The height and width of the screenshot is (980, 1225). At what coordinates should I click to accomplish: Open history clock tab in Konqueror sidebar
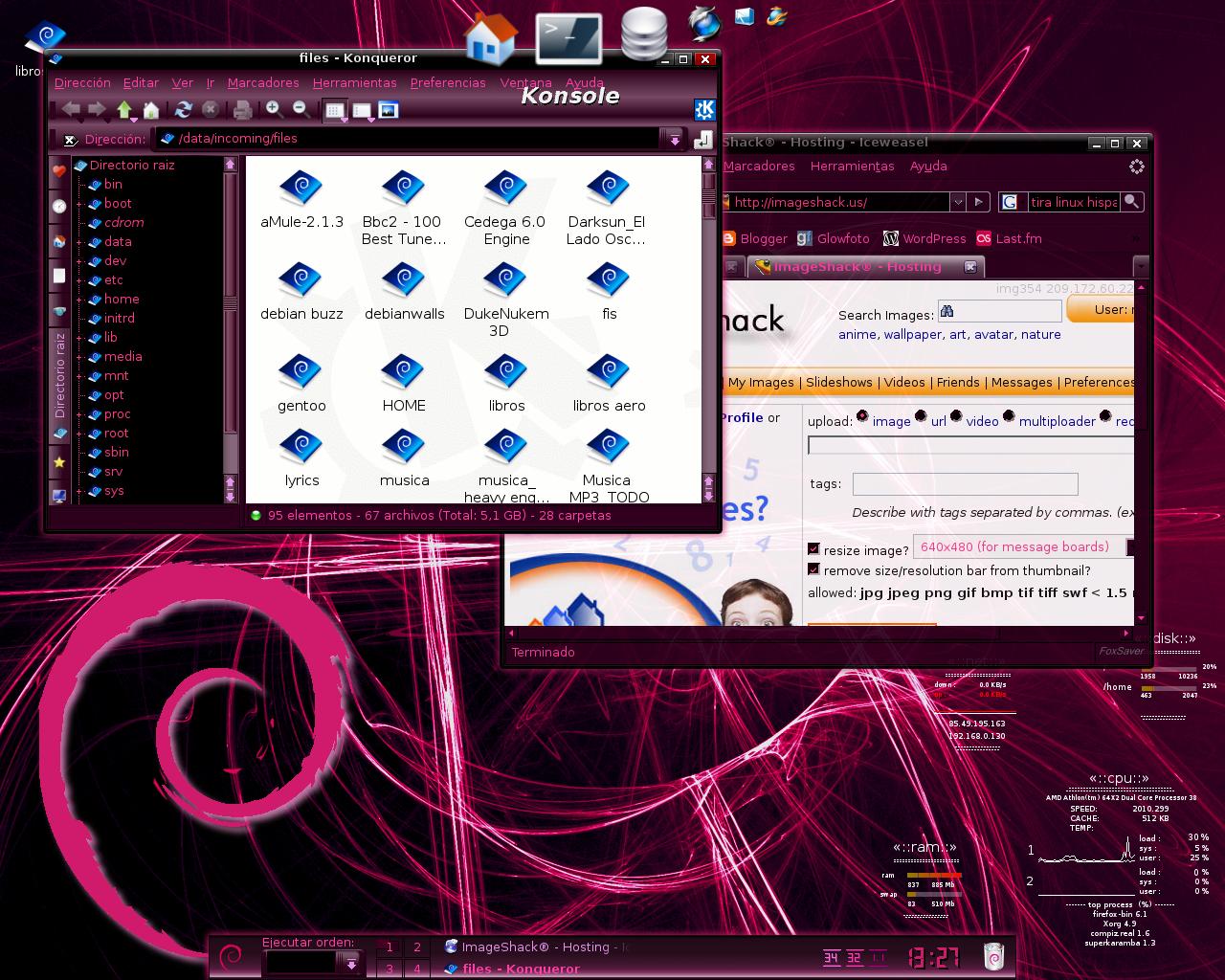click(59, 206)
